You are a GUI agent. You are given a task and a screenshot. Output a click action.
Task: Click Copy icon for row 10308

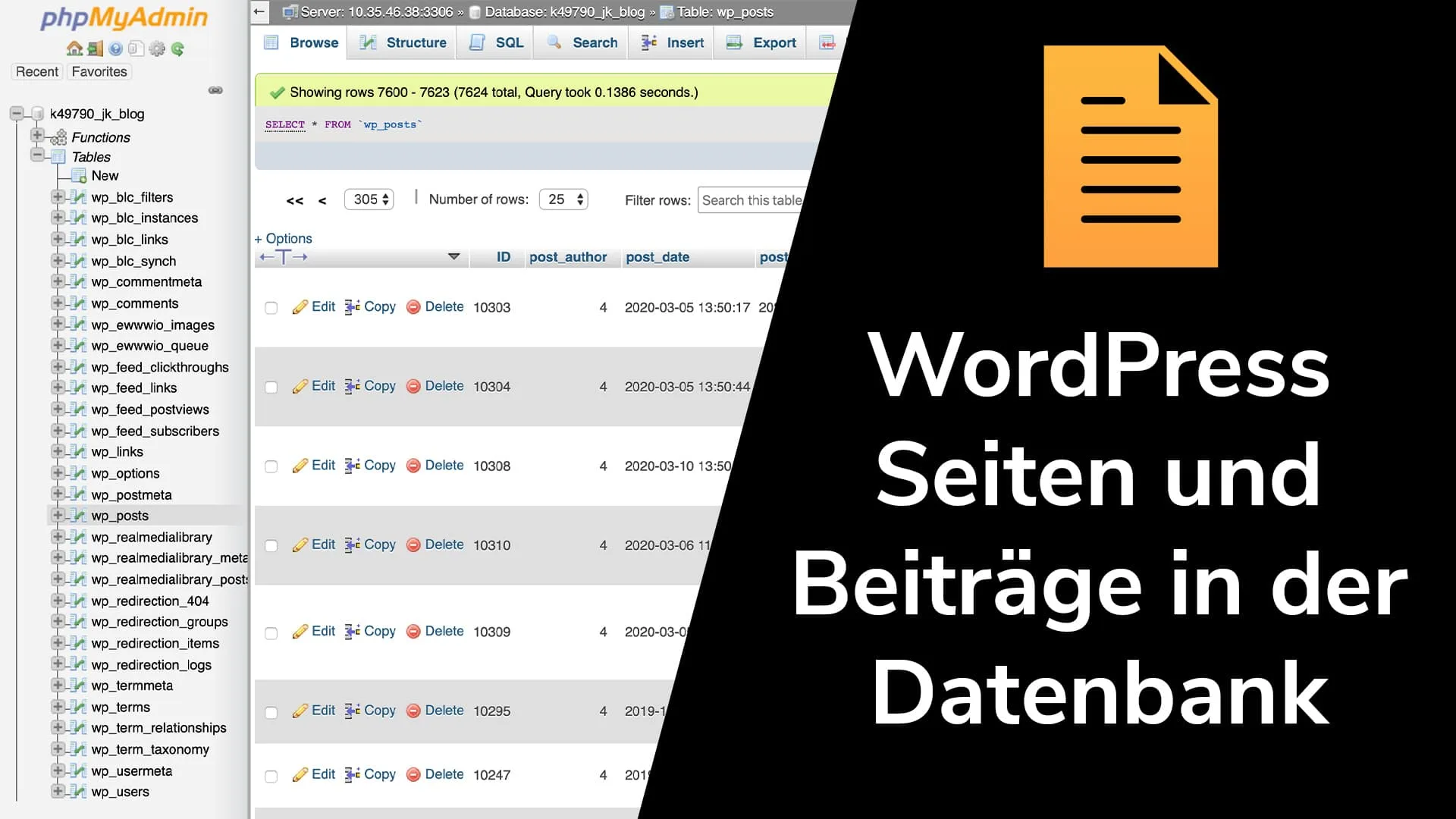(353, 466)
